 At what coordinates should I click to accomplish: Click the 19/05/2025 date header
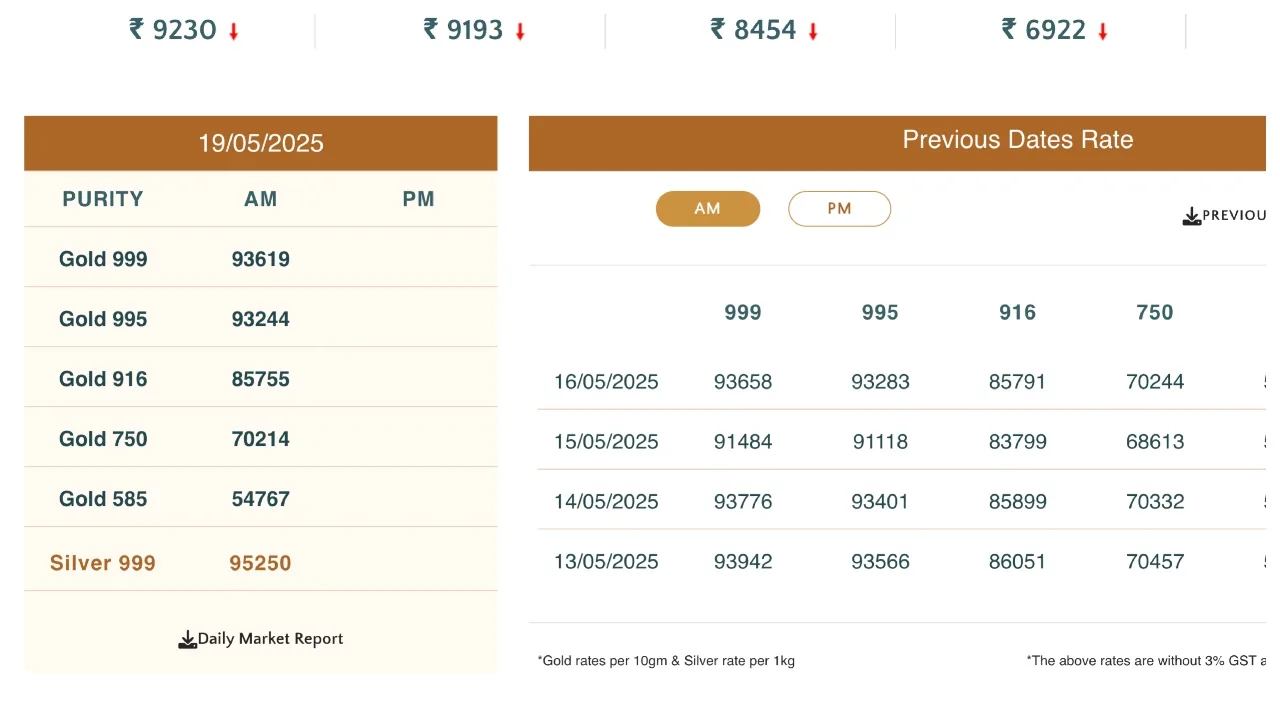point(260,143)
